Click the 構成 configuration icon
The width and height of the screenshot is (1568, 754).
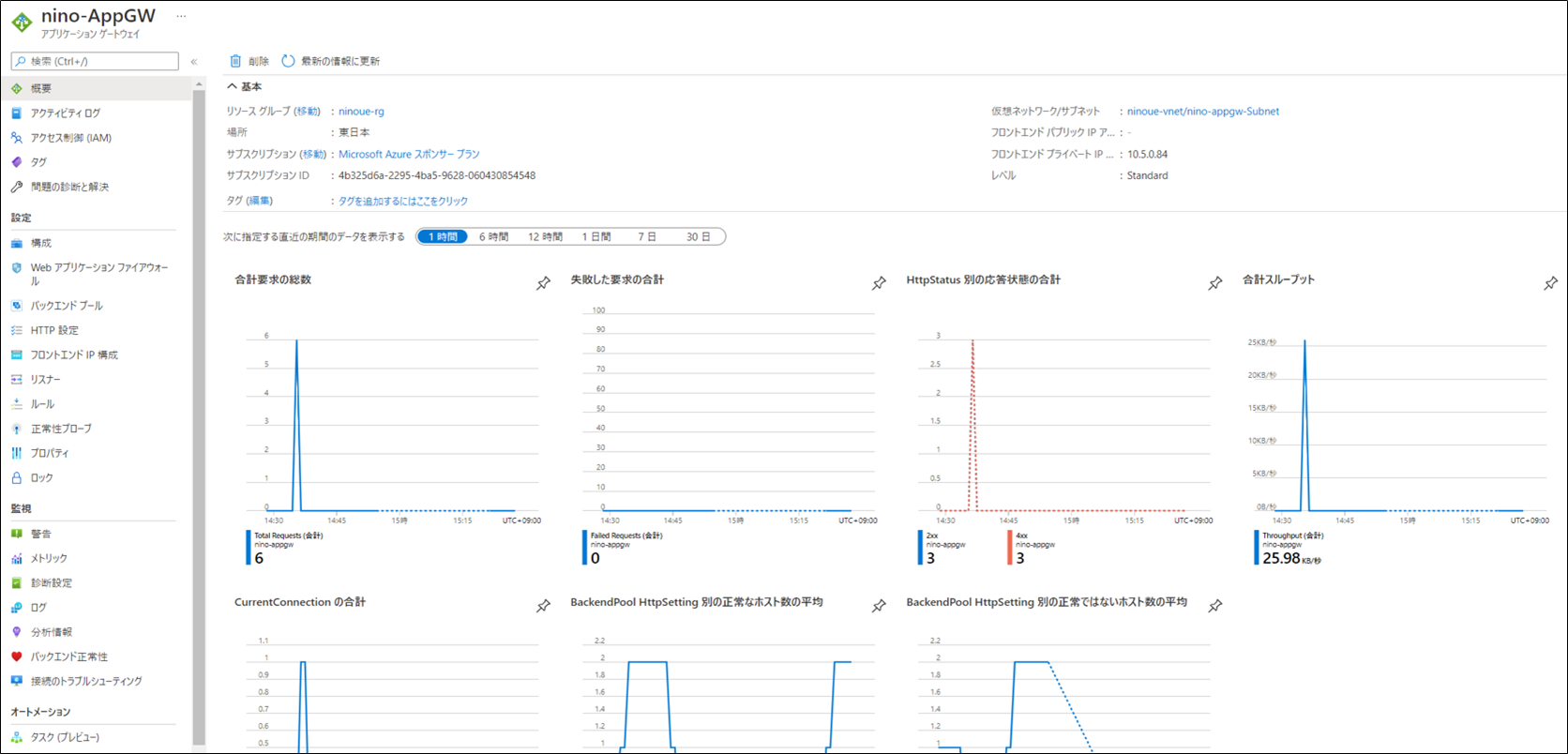pyautogui.click(x=17, y=243)
